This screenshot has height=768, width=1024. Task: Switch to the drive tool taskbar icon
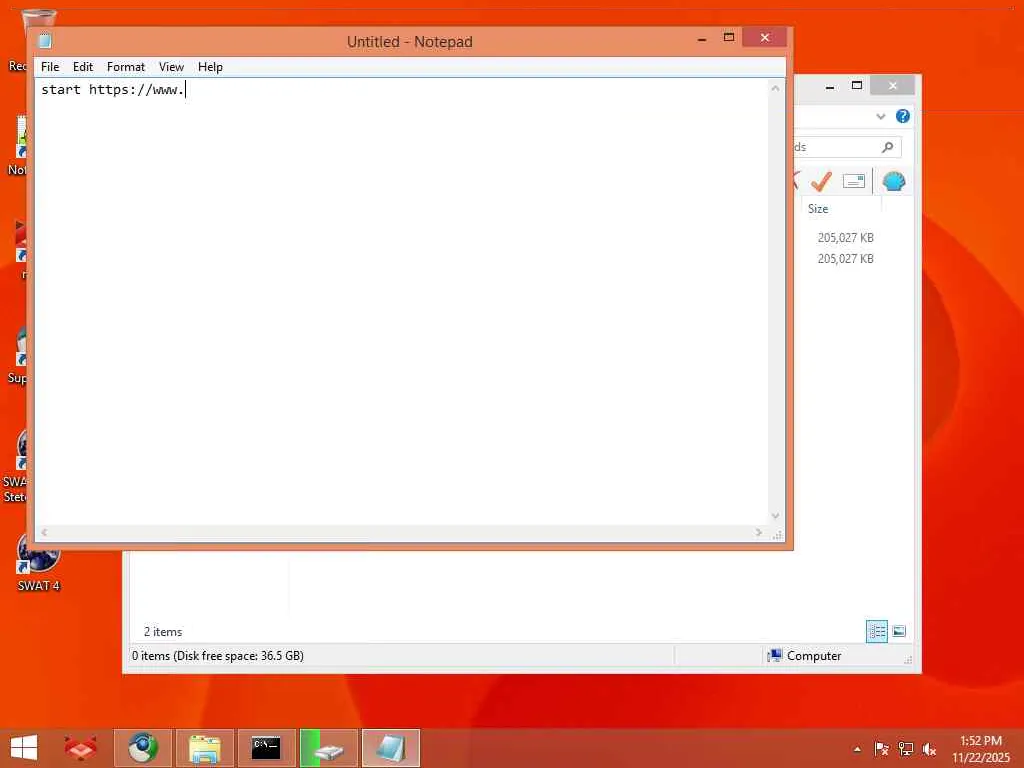click(x=328, y=748)
